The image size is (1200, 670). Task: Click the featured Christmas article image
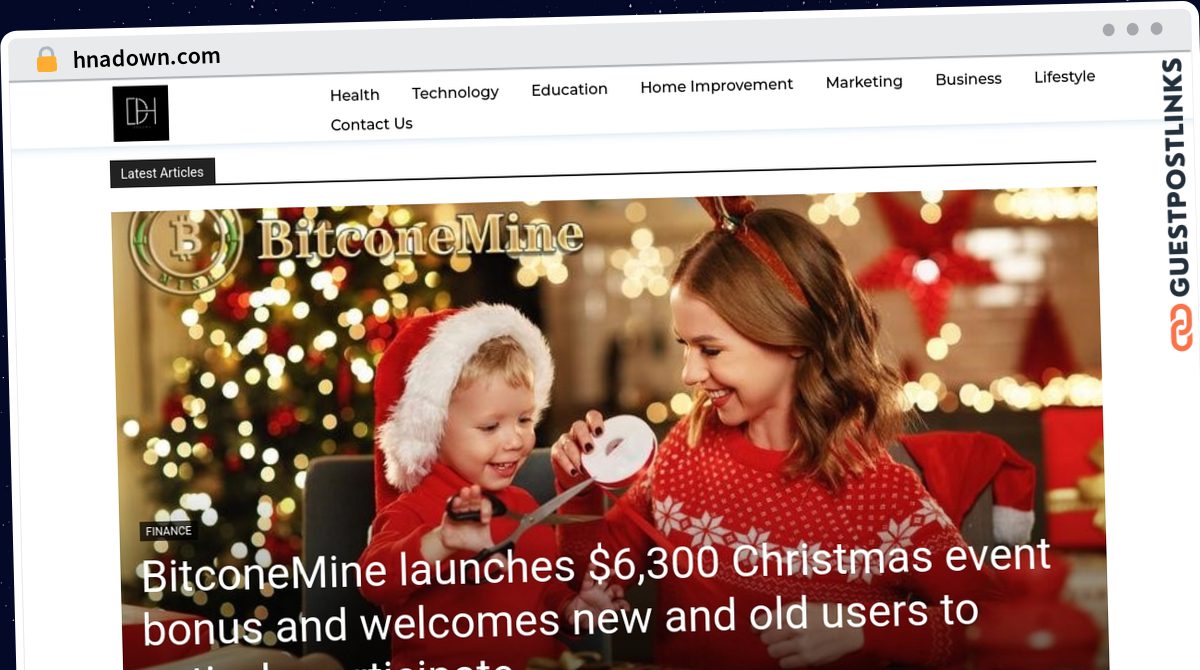point(607,430)
